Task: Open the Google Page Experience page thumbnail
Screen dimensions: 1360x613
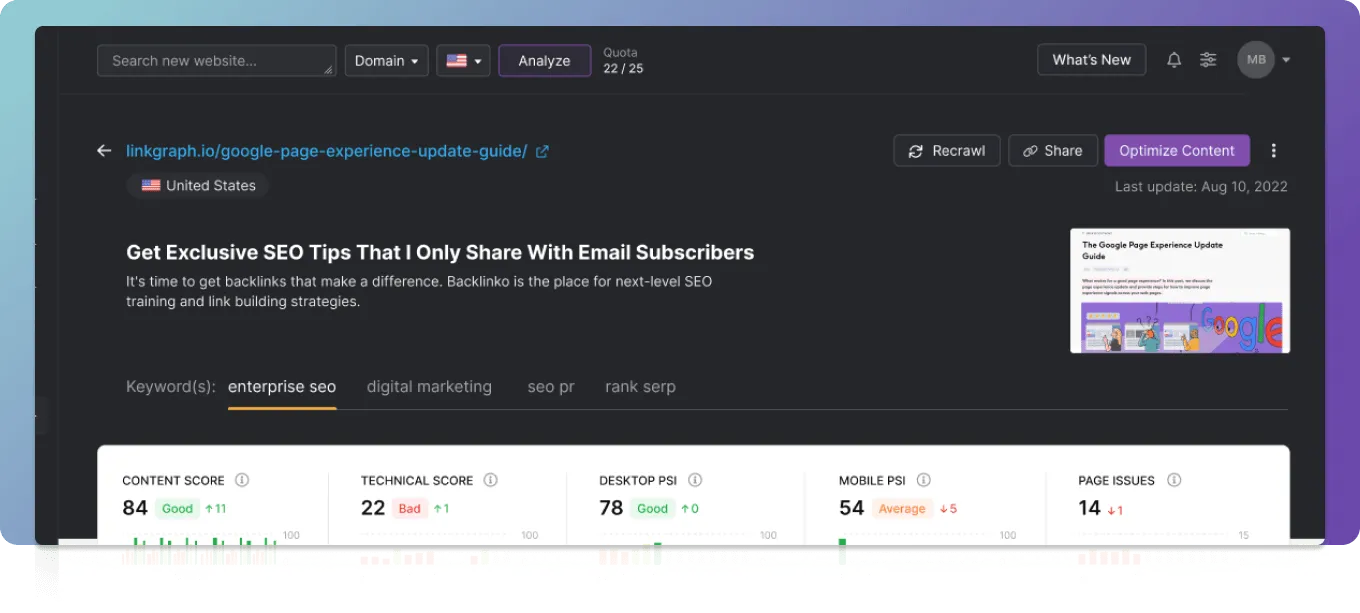Action: (x=1179, y=290)
